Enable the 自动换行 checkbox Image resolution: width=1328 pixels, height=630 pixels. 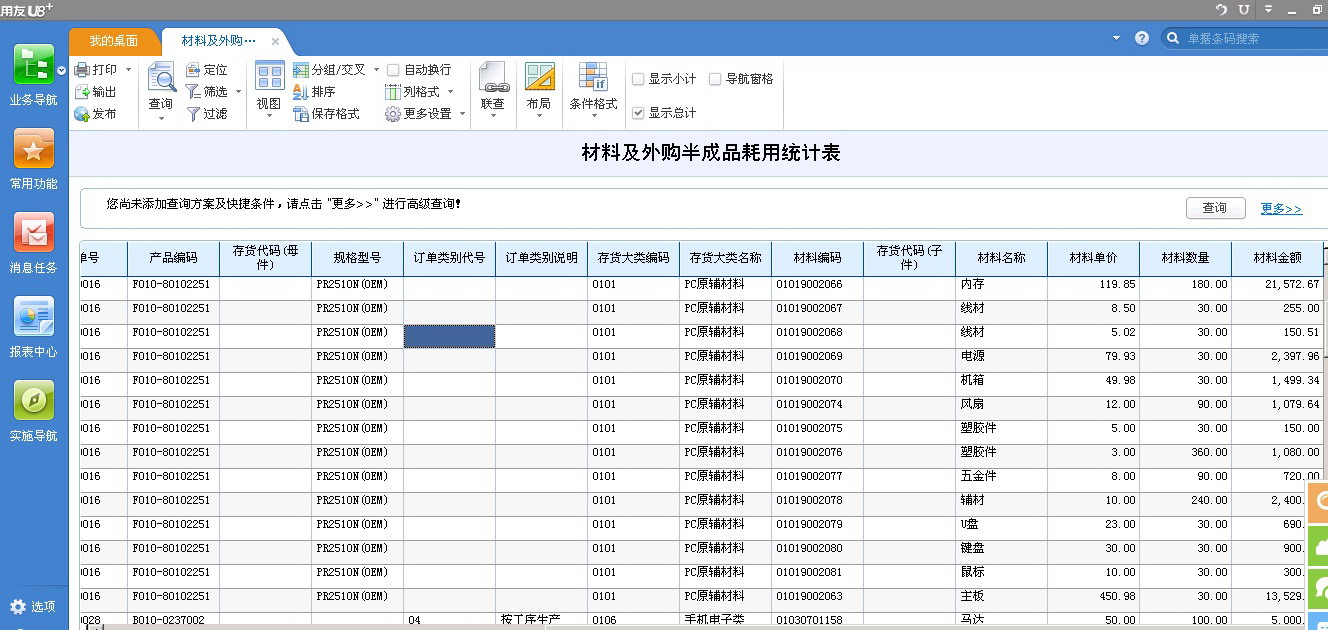pyautogui.click(x=393, y=70)
